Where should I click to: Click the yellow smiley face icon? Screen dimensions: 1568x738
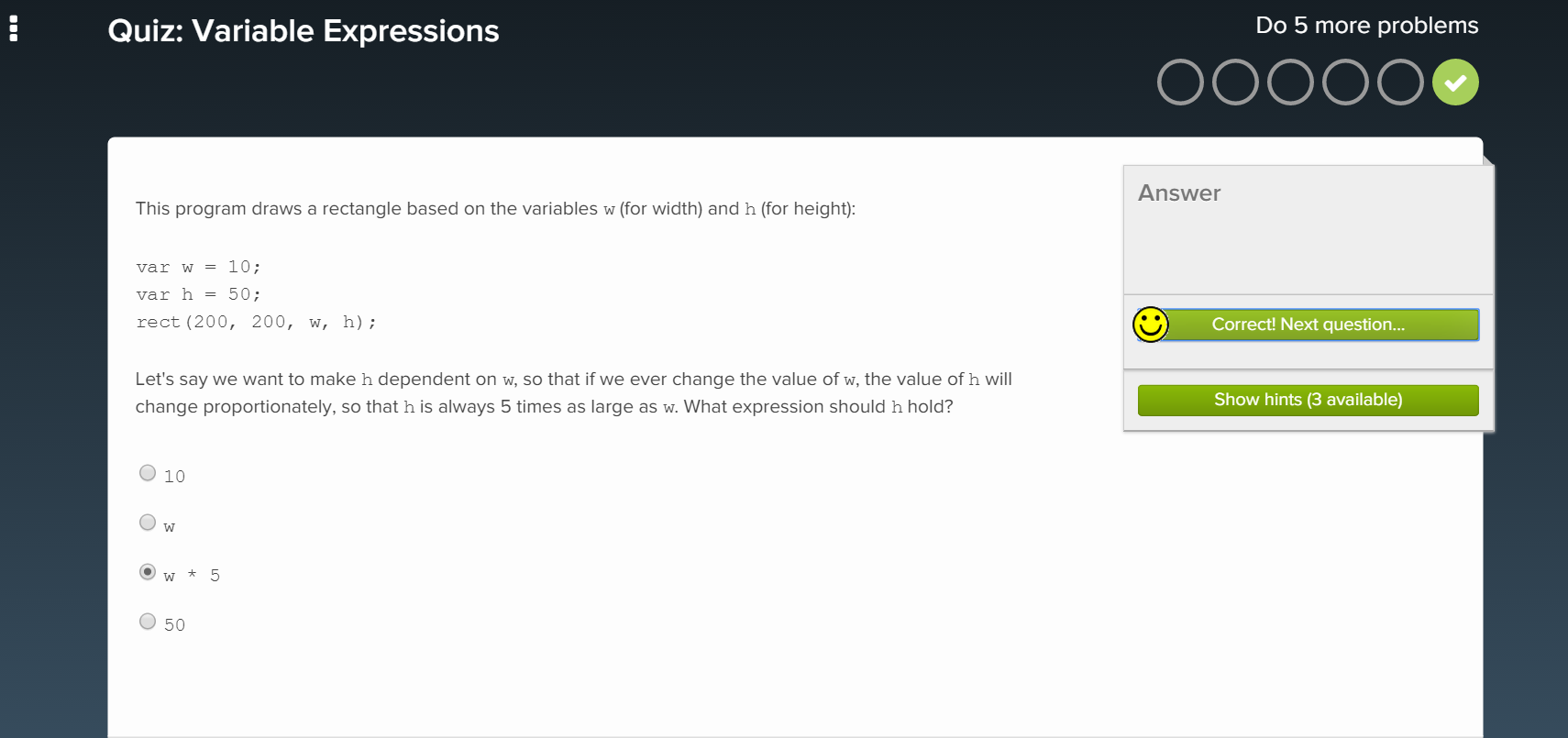(1150, 325)
